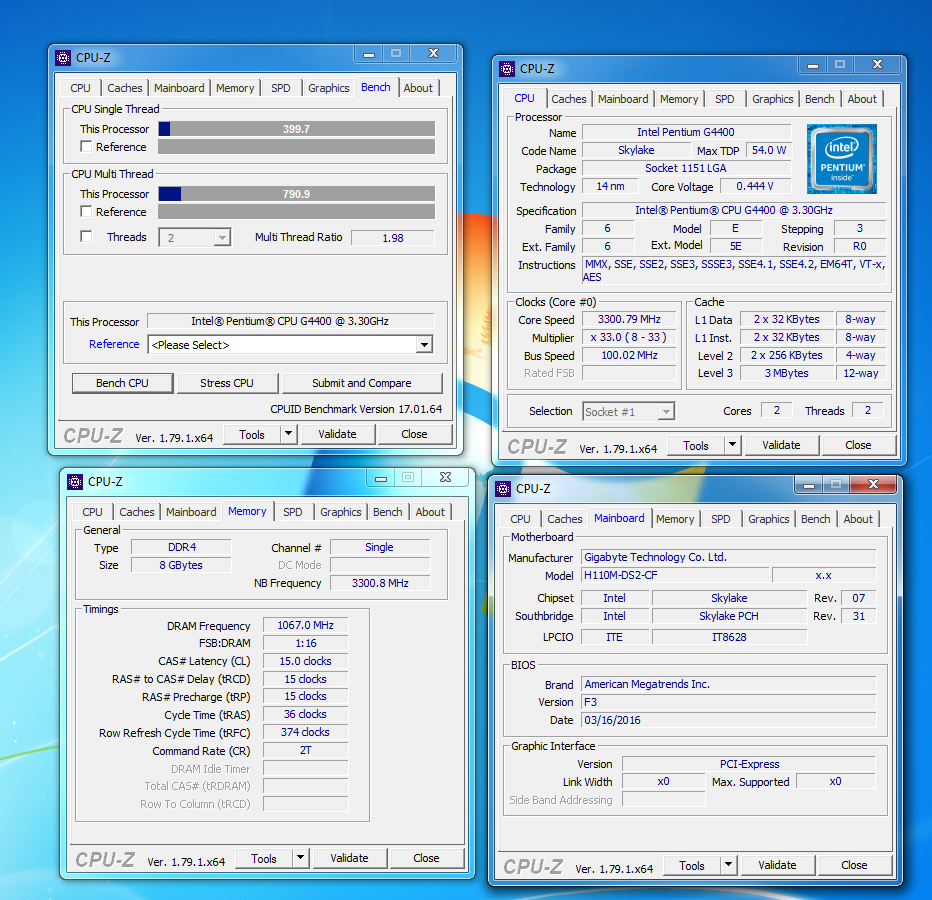Click Tools button in the Memory window
Screen dimensions: 932x900
(x=264, y=858)
